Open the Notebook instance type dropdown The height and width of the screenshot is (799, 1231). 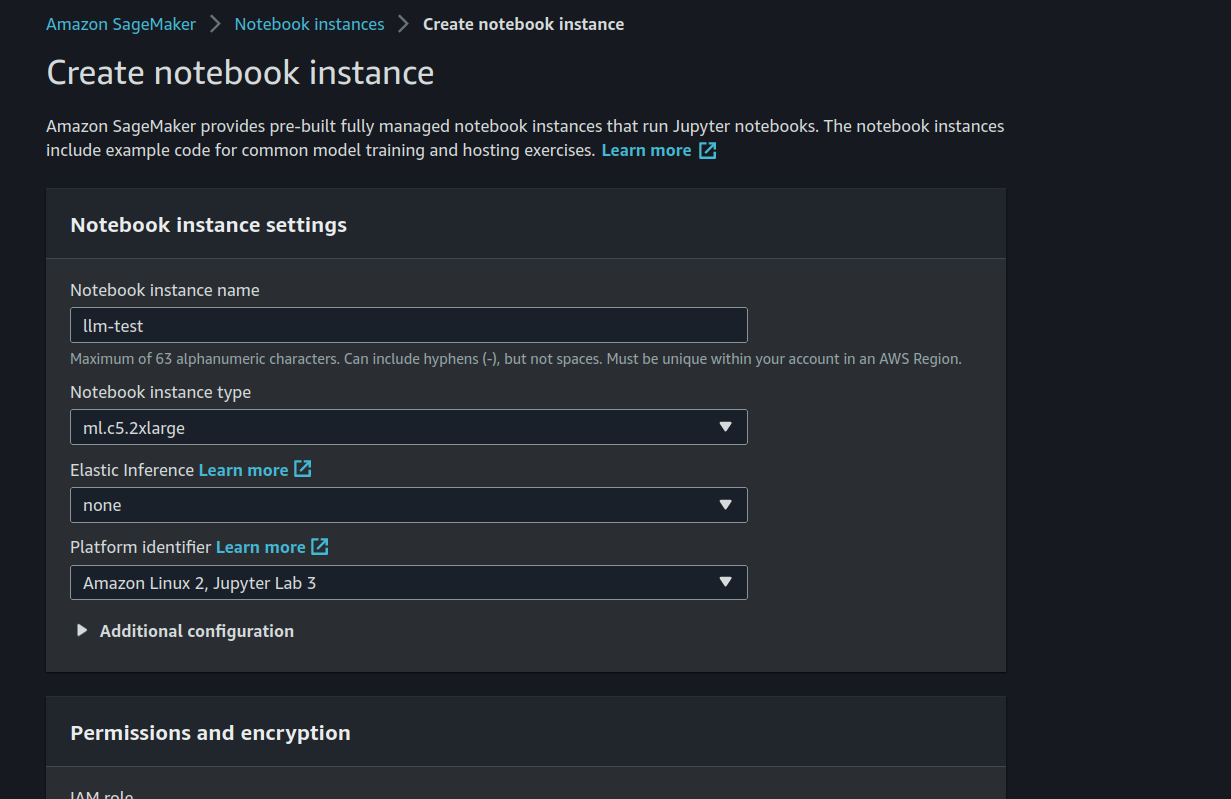pyautogui.click(x=408, y=427)
